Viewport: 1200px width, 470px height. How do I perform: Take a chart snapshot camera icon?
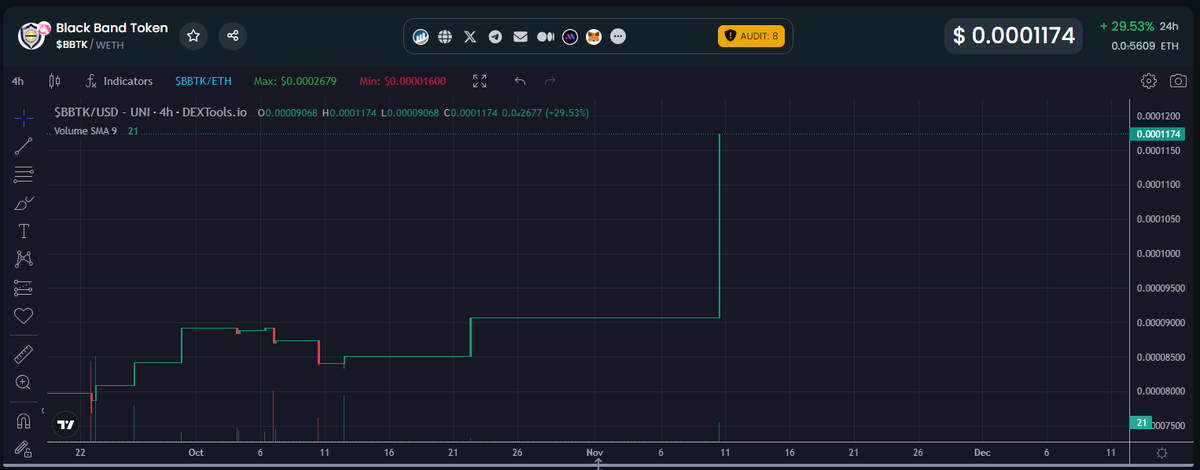[1177, 81]
